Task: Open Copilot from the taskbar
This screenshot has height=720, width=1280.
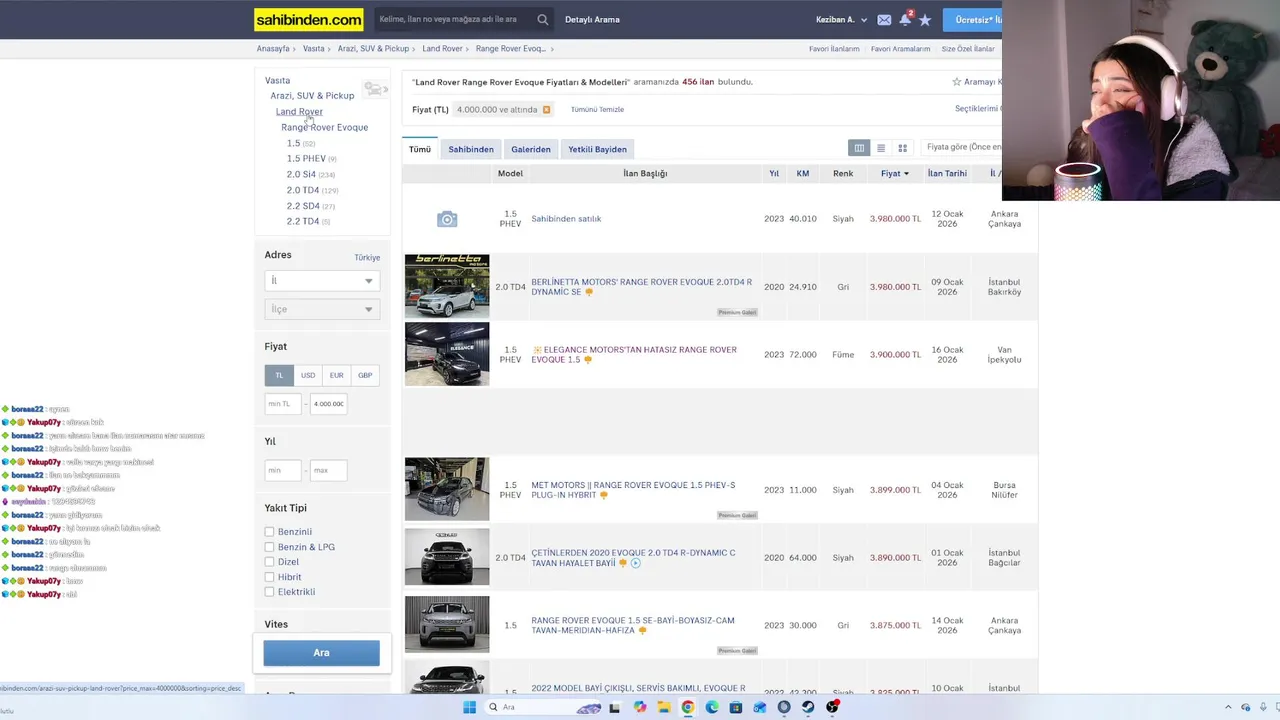Action: (639, 707)
